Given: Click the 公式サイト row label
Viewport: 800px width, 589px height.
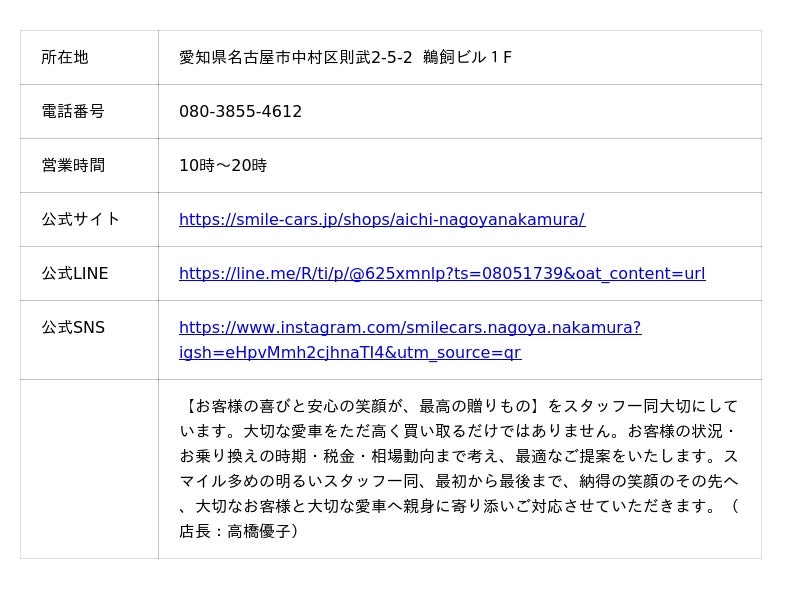Looking at the screenshot, I should coord(81,219).
